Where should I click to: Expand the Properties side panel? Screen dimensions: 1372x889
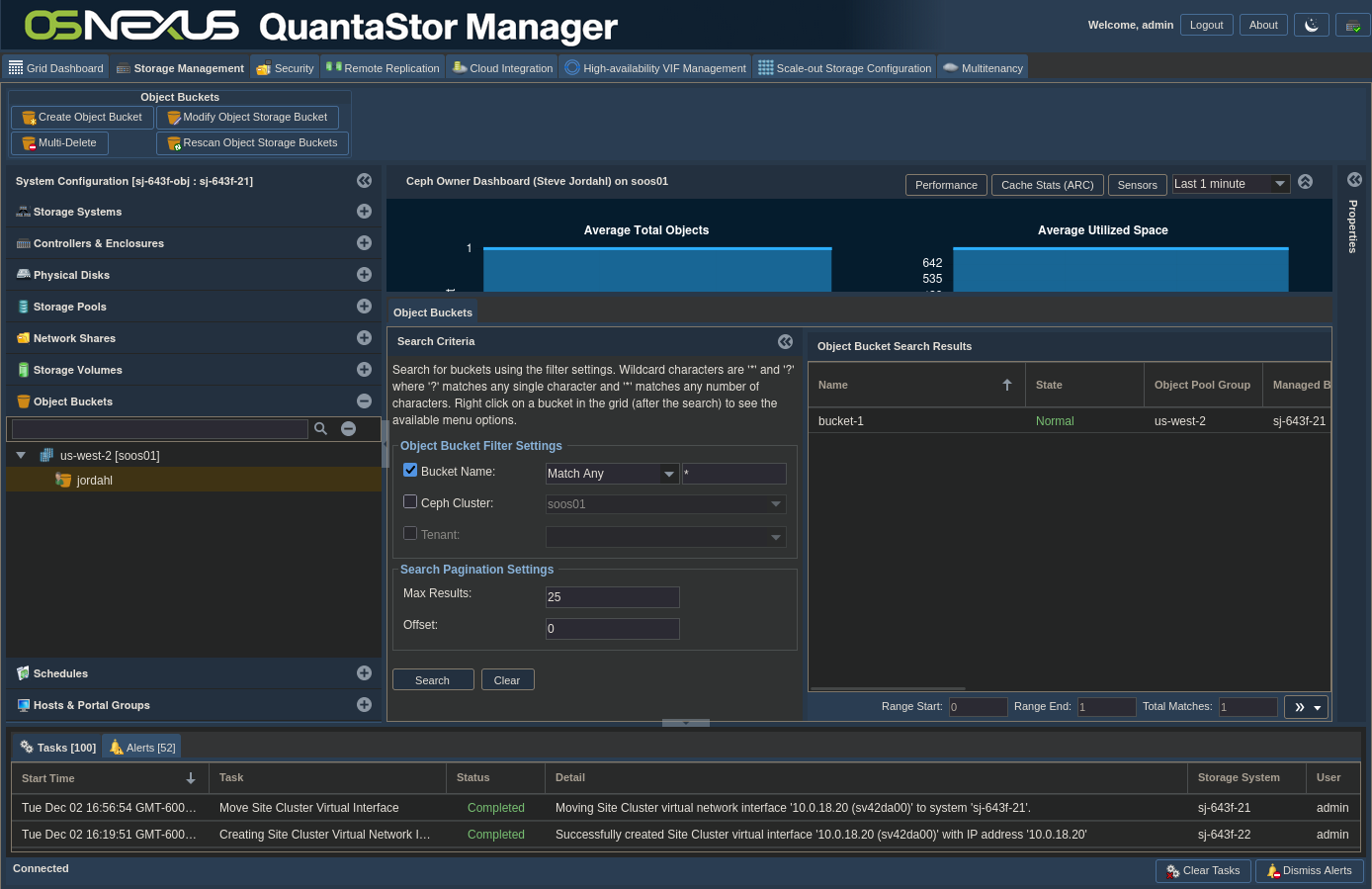coord(1354,180)
